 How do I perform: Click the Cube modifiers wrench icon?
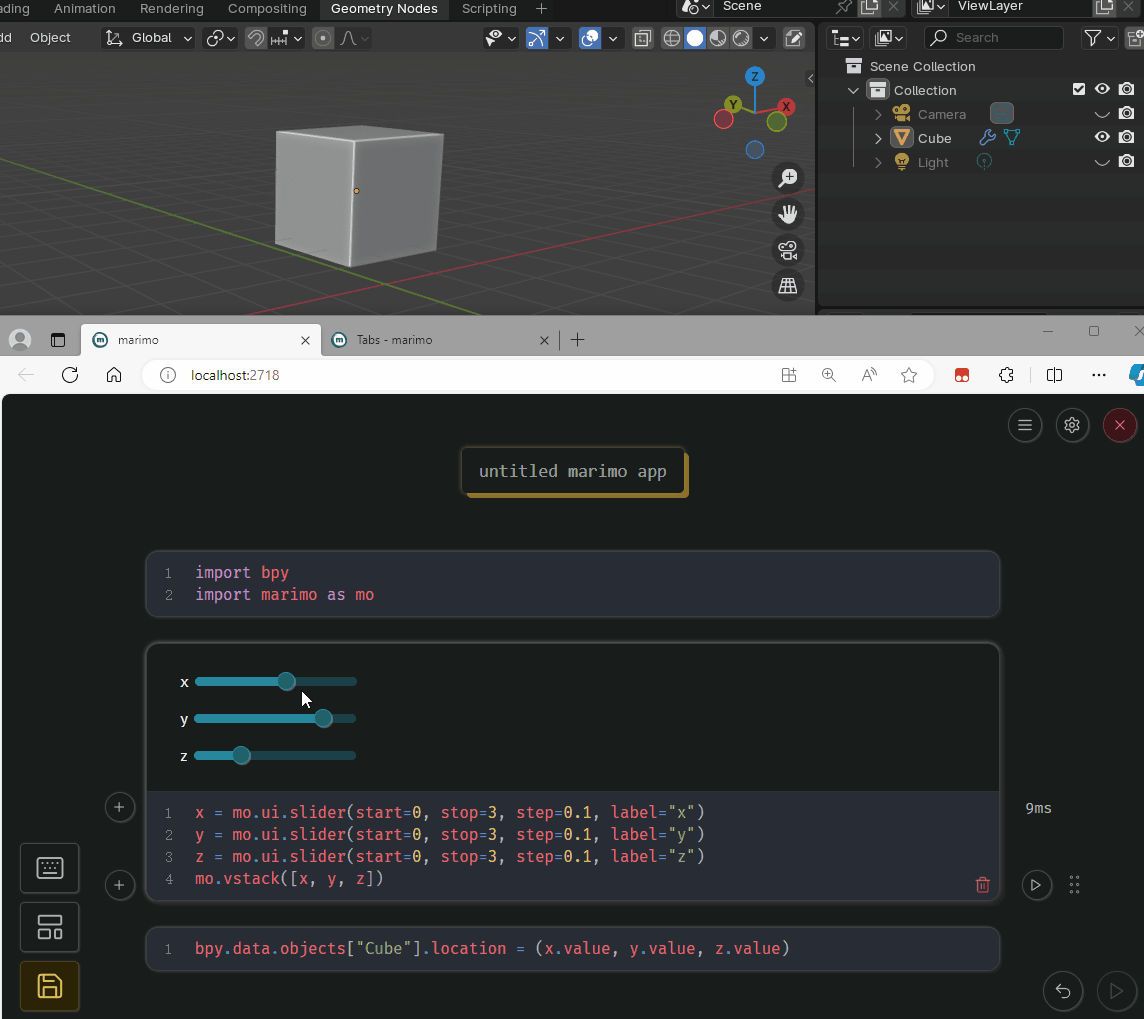[987, 137]
